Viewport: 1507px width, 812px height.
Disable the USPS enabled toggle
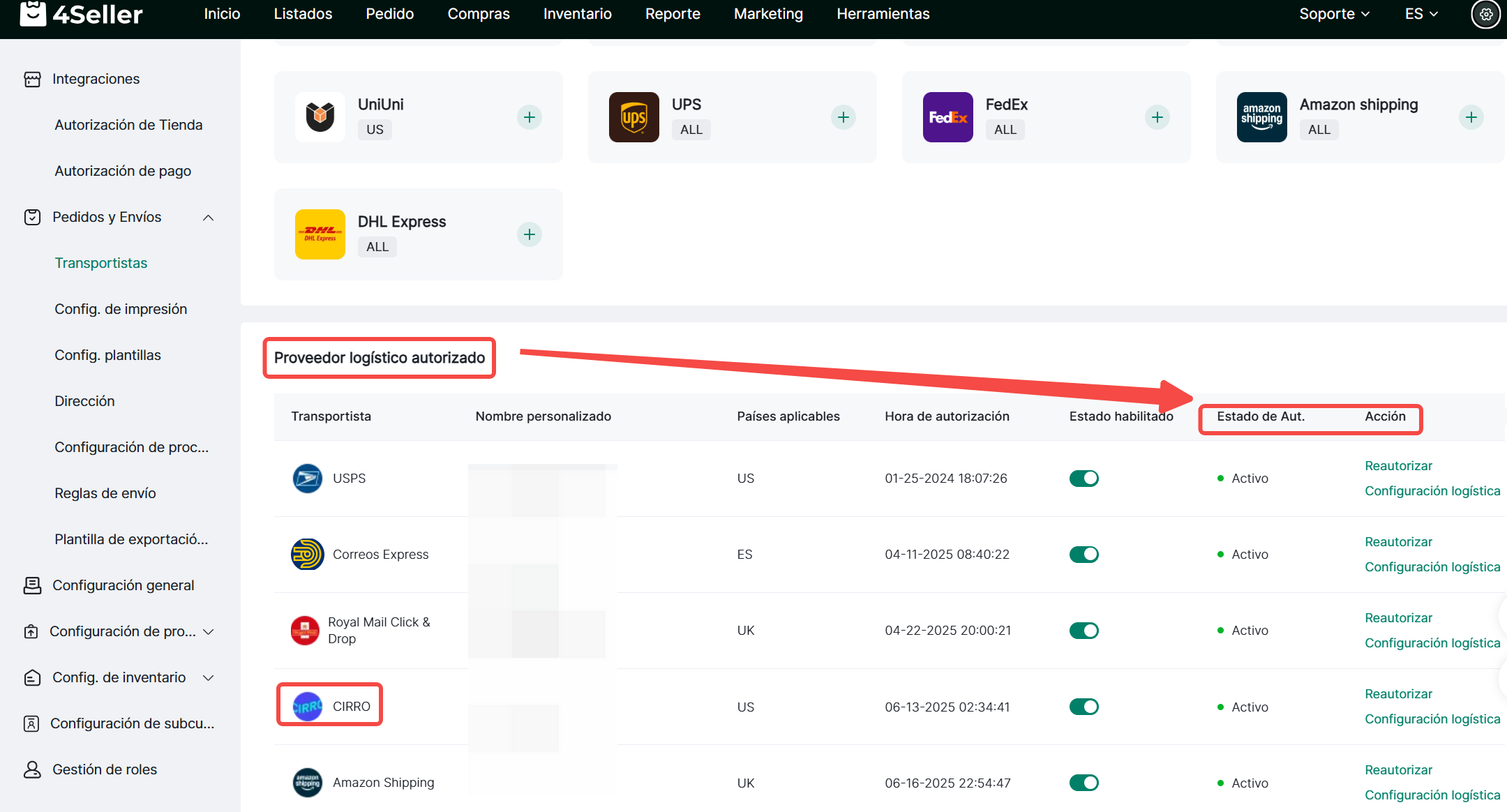click(1084, 479)
